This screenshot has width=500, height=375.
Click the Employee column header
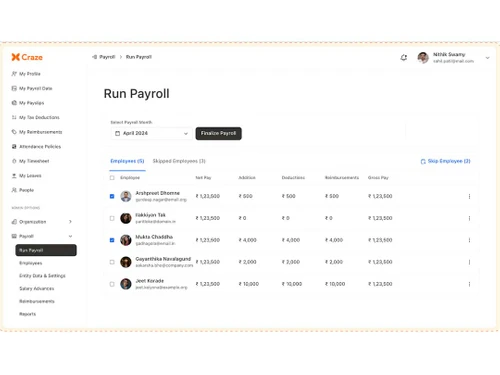(x=130, y=178)
